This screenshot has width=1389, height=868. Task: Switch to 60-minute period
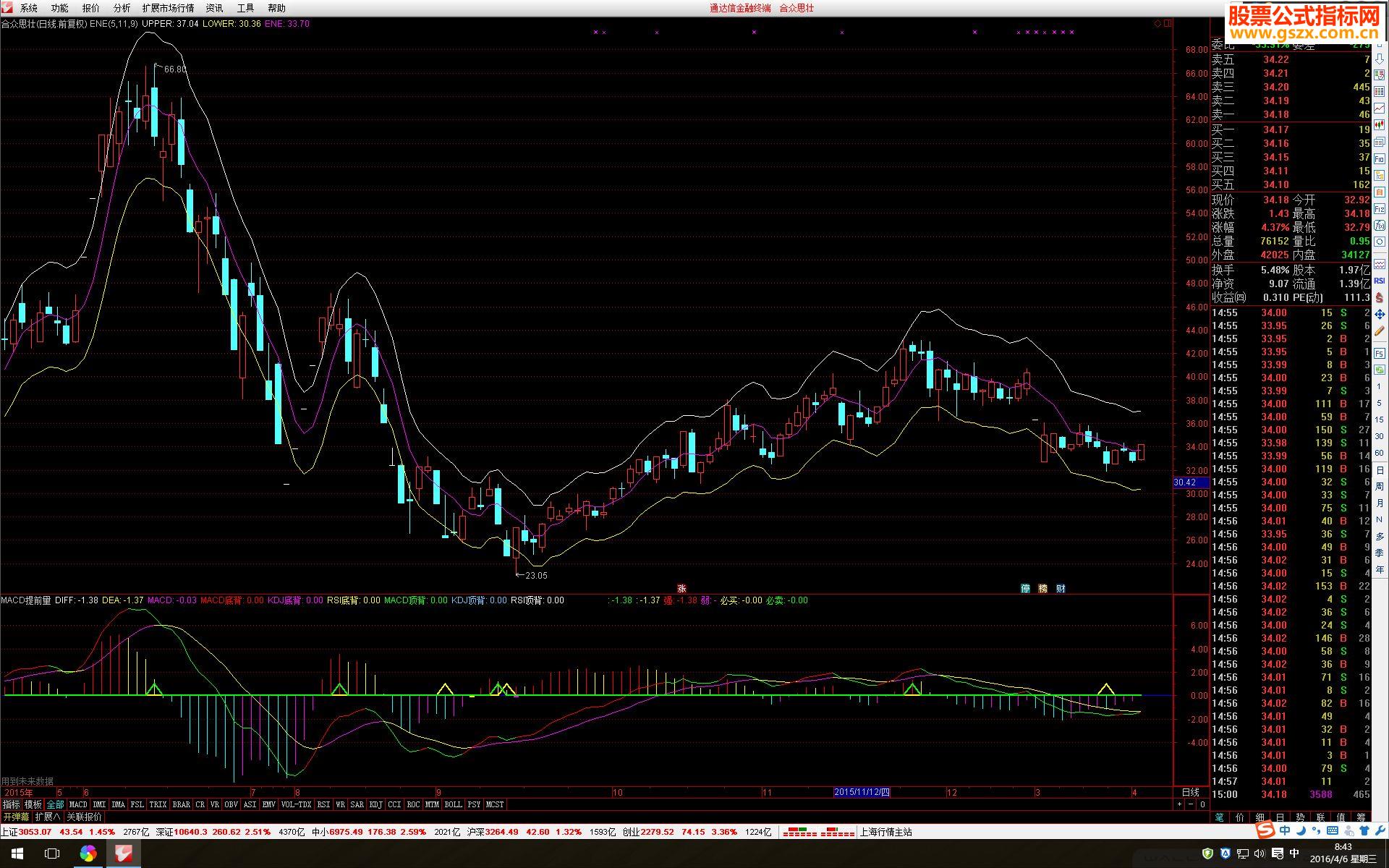1380,453
